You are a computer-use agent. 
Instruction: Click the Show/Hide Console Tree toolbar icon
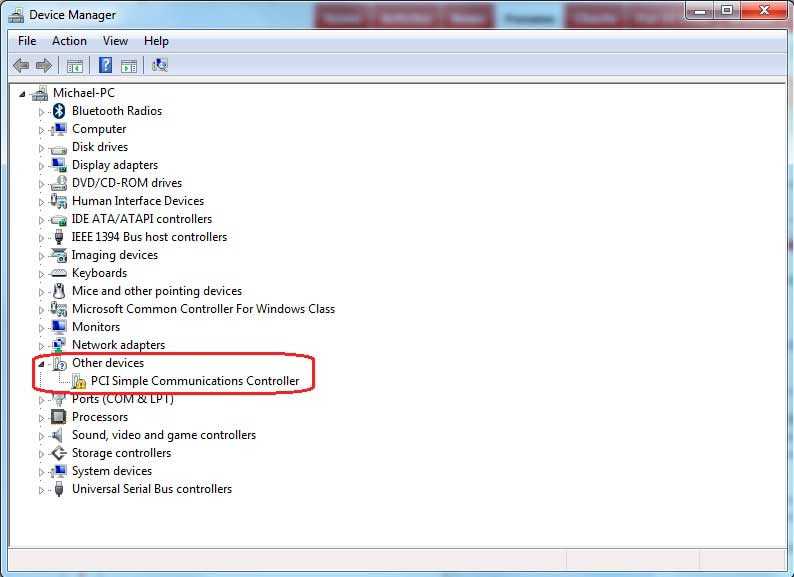tap(74, 66)
